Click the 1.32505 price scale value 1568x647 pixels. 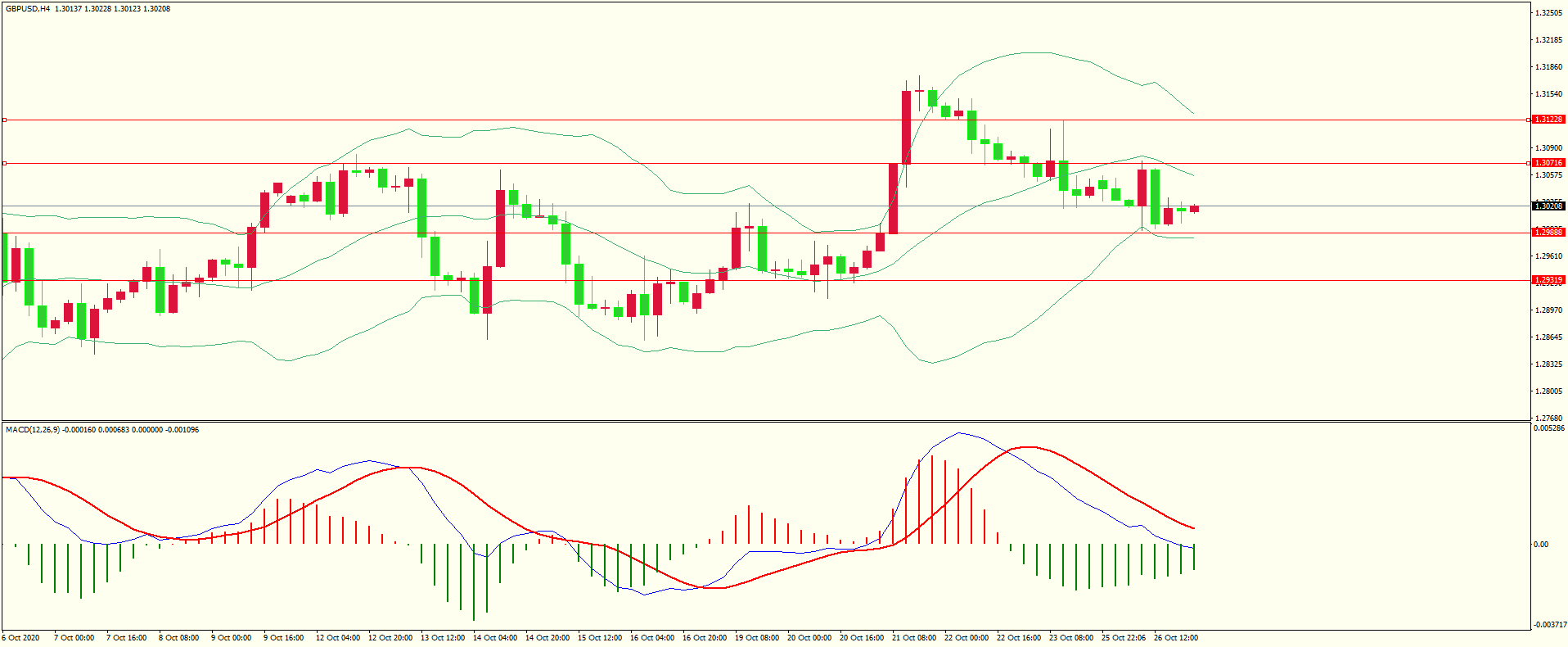[1550, 13]
